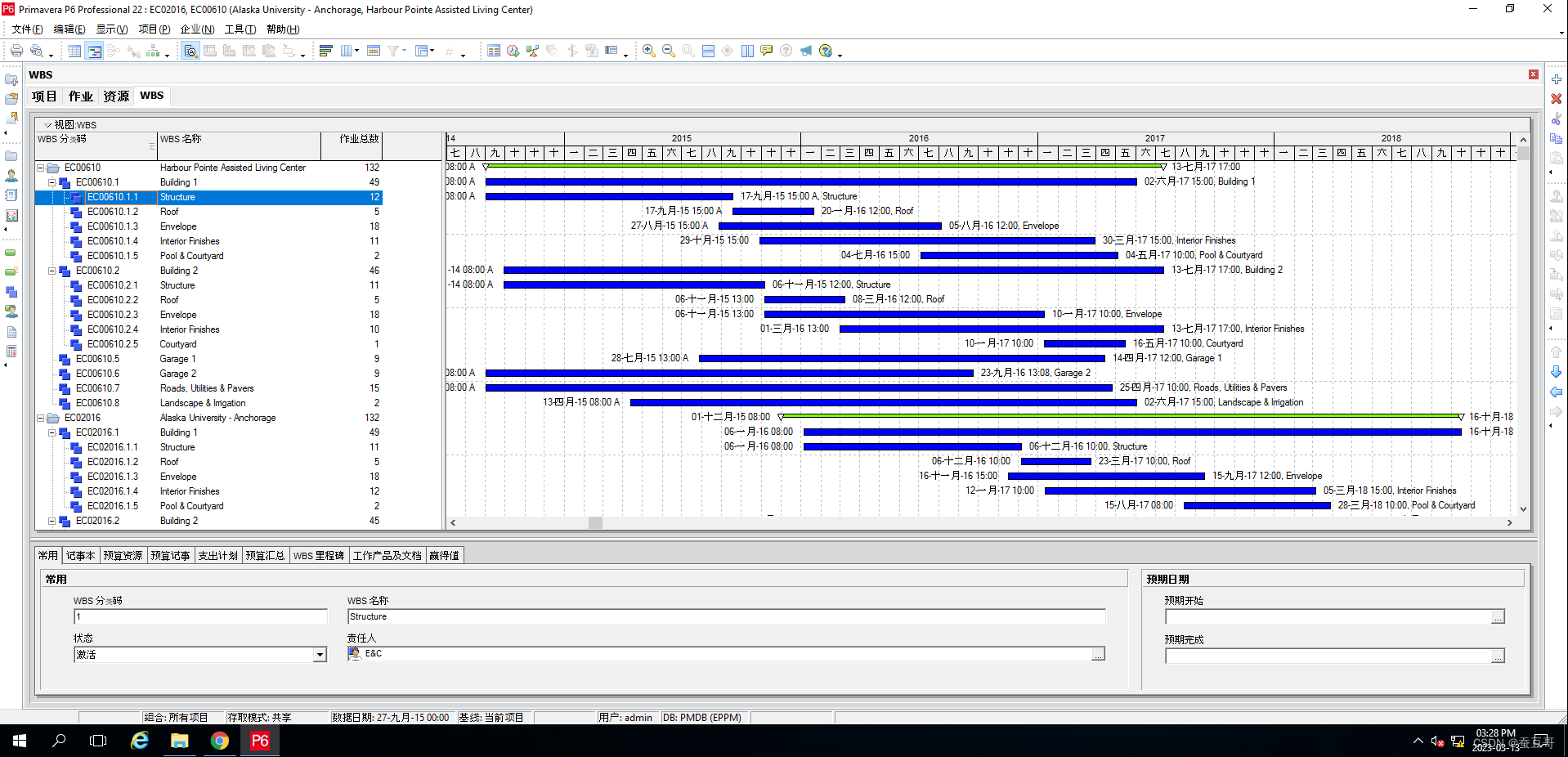Sort by the 作业总数 column header
1568x757 pixels.
coord(352,146)
